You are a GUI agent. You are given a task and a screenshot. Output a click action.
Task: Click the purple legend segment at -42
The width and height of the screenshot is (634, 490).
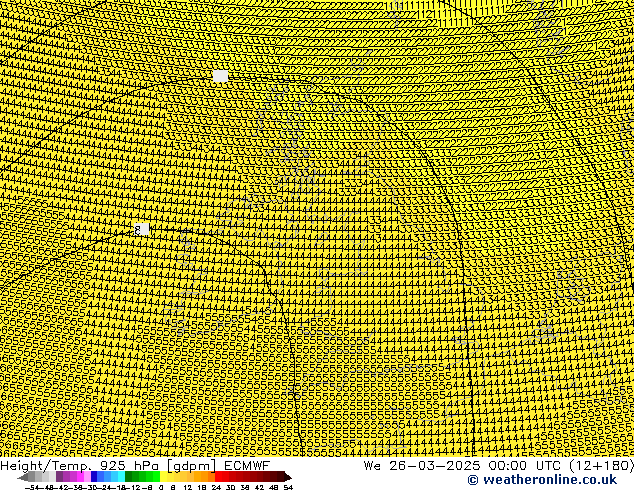(x=59, y=477)
